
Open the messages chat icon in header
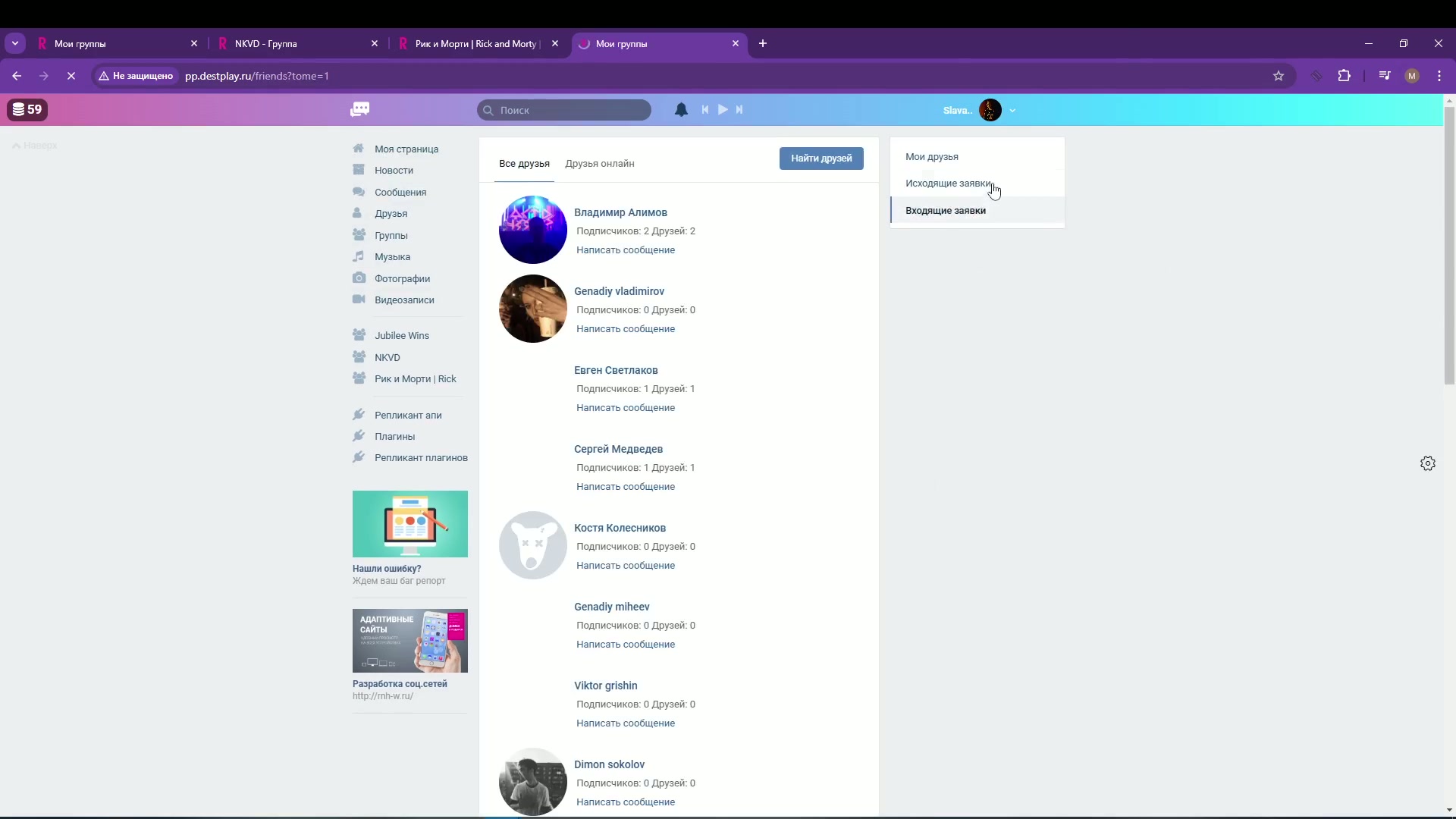pos(360,109)
